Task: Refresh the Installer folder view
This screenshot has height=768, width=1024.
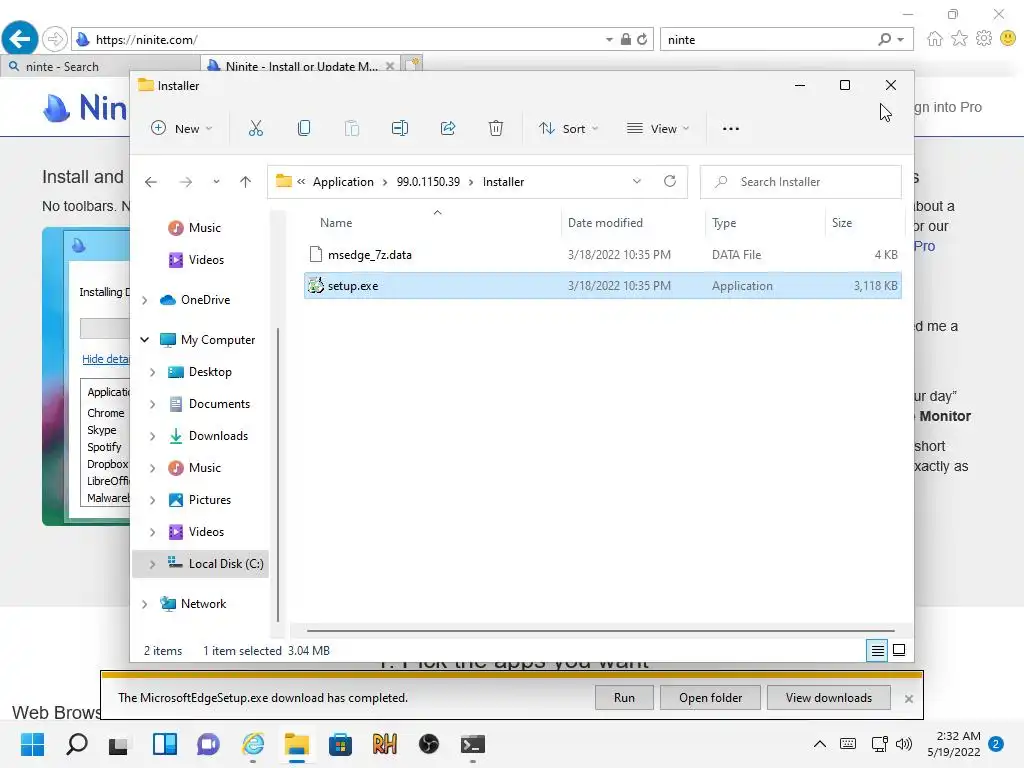Action: click(x=669, y=182)
